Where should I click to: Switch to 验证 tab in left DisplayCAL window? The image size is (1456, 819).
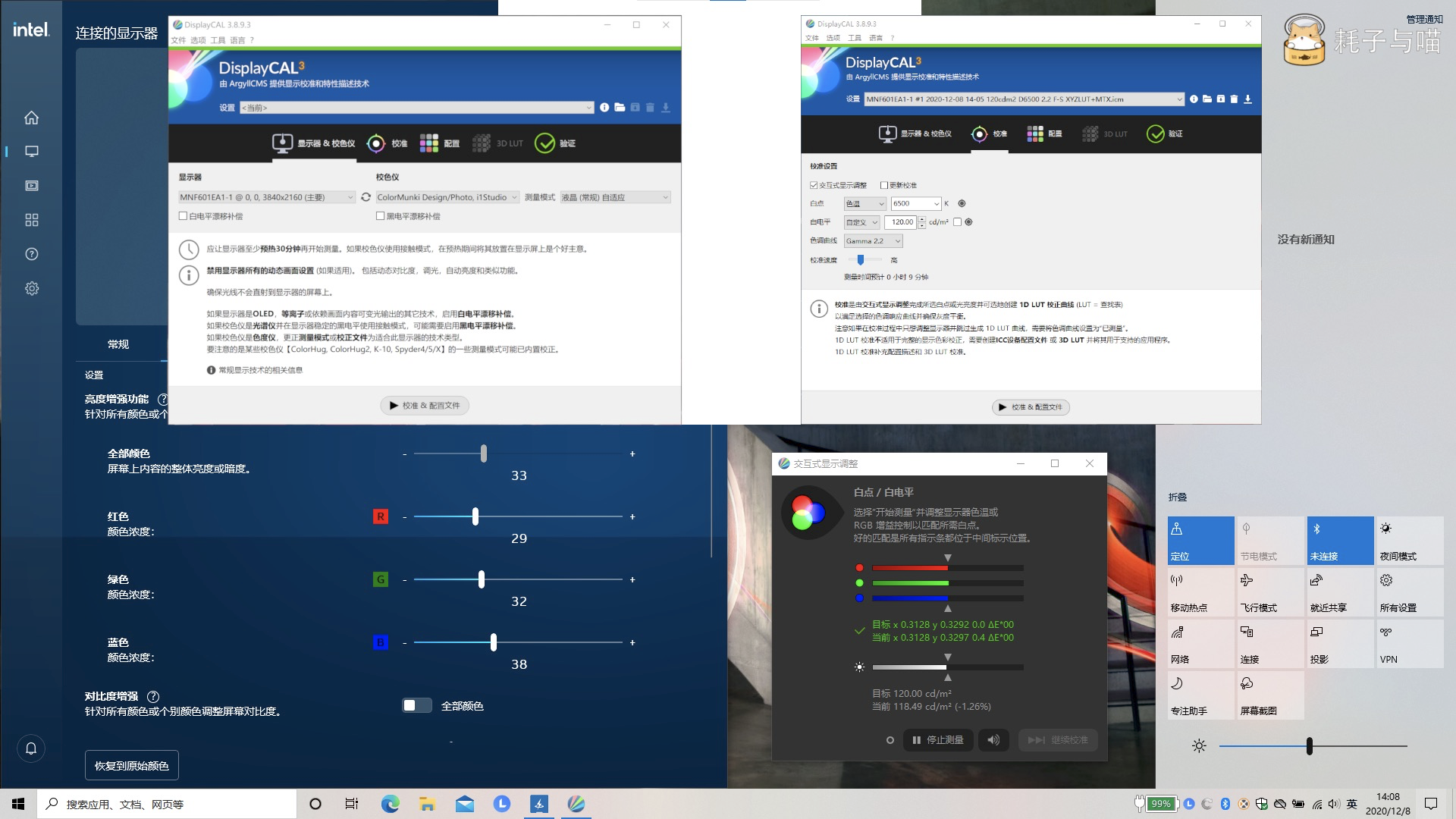point(556,143)
